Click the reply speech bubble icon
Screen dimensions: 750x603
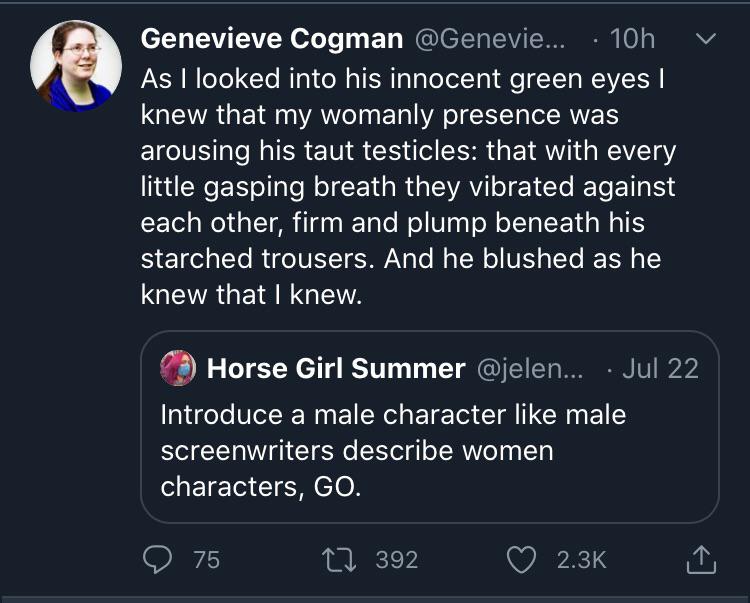pos(157,559)
